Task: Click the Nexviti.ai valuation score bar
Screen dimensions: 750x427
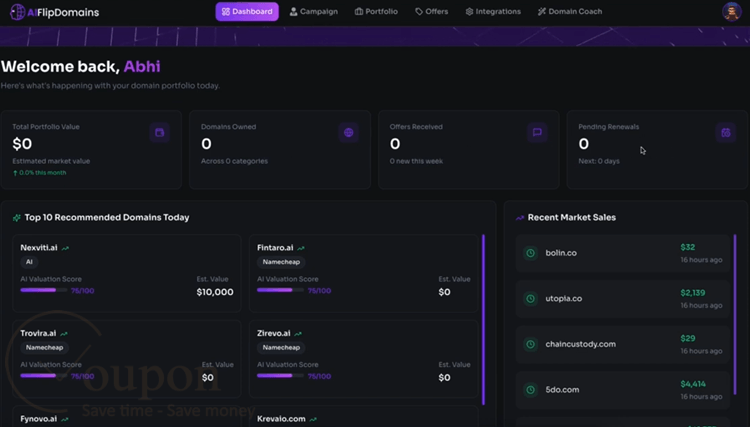Action: pos(44,290)
